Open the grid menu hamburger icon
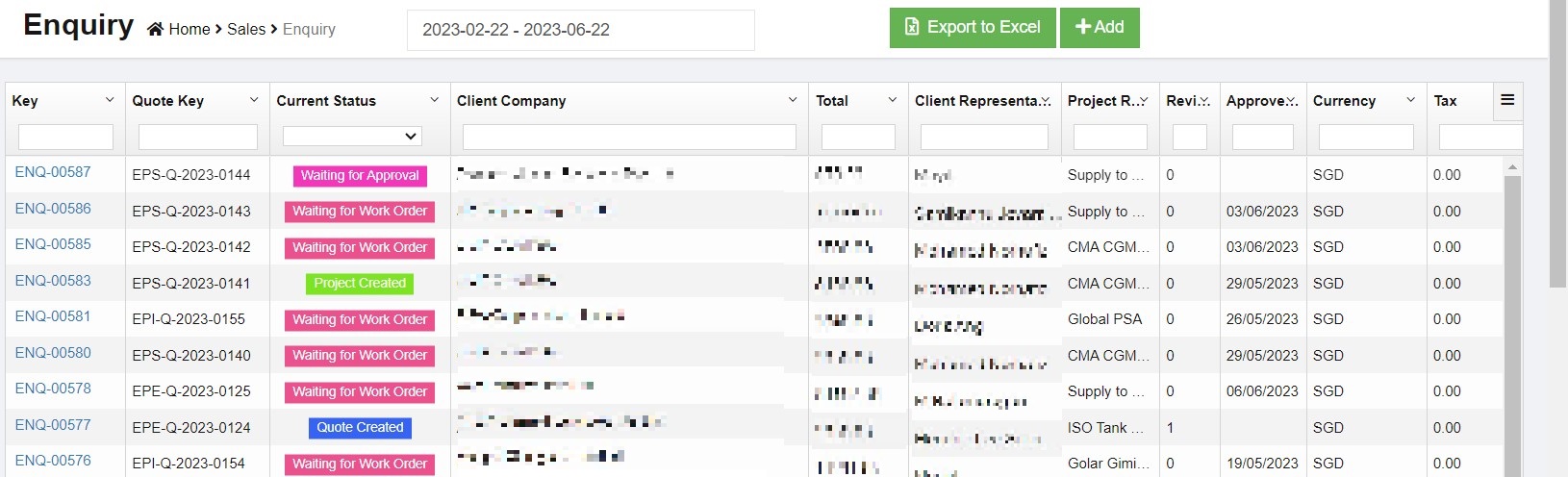 pos(1507,100)
